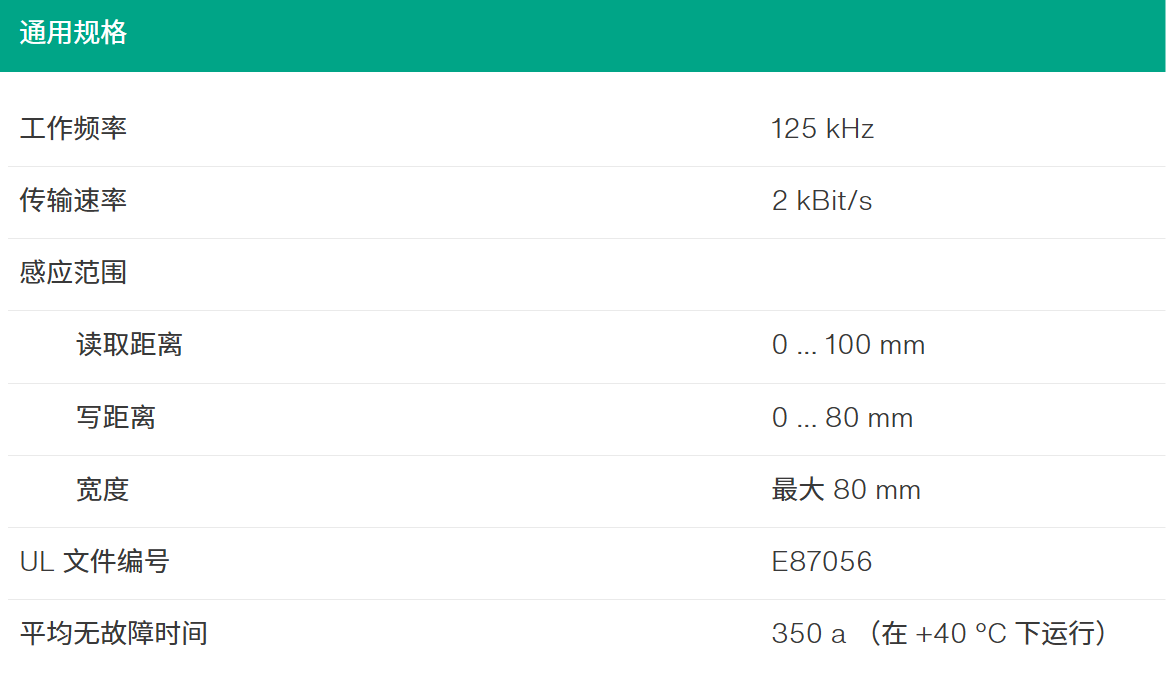
Task: Select the 80 mm figure in the 宽度 row
Action: [x=877, y=490]
